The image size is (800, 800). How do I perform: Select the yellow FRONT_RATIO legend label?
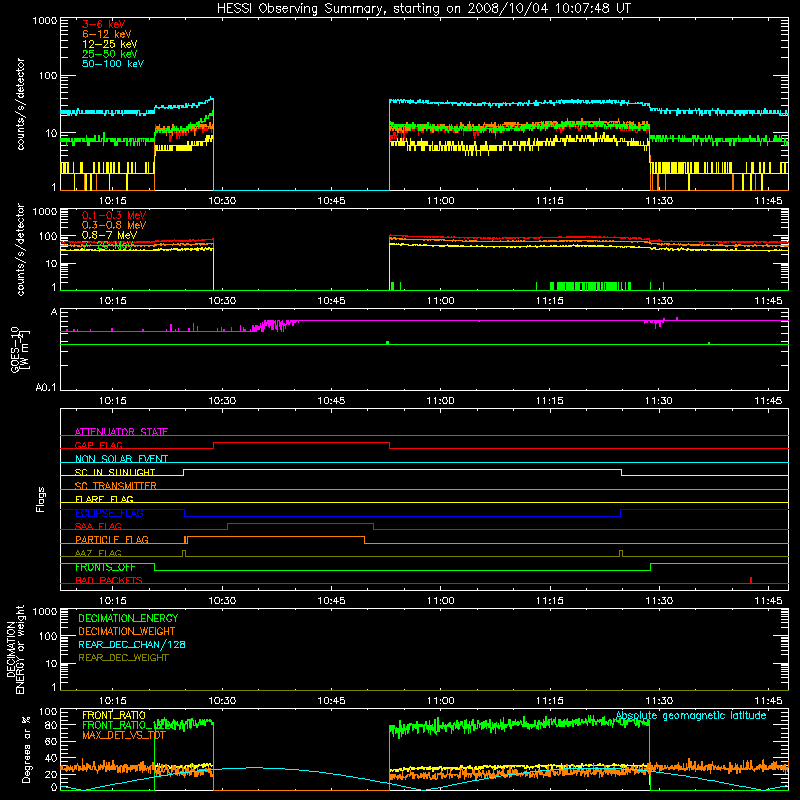point(114,715)
